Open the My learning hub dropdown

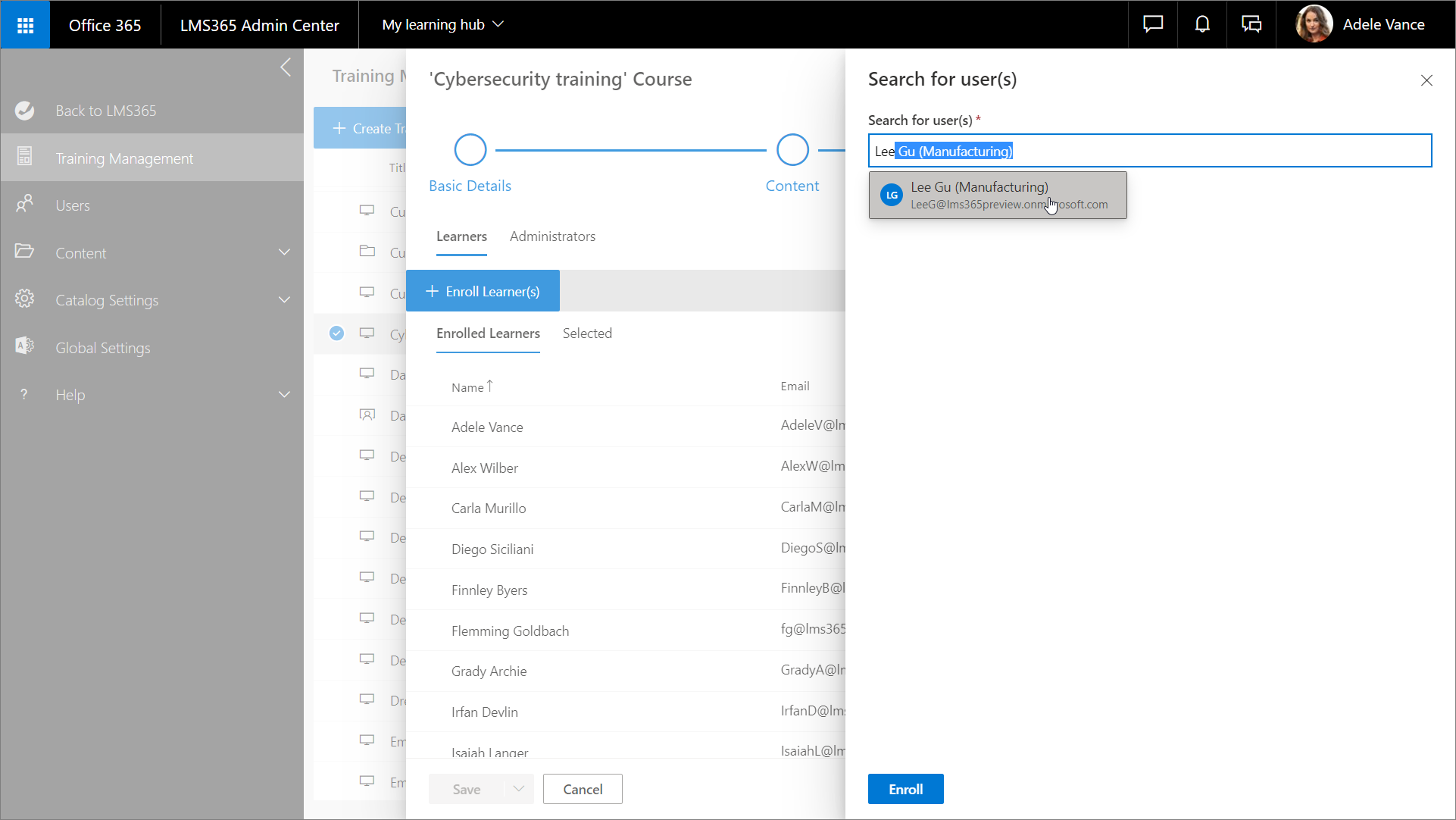(x=443, y=25)
